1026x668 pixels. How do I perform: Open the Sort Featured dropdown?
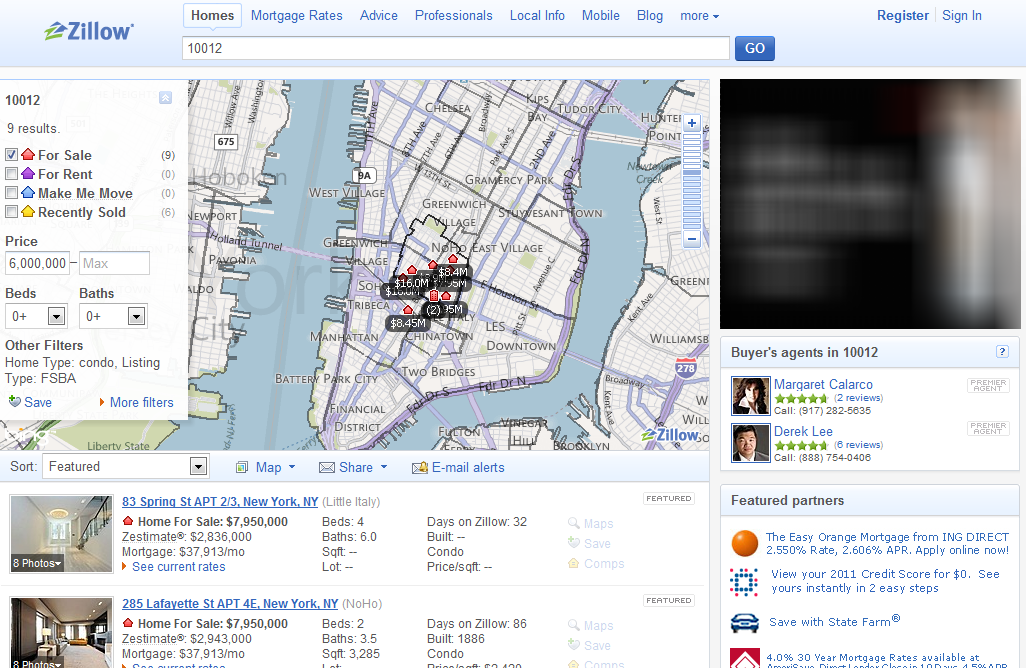[197, 467]
